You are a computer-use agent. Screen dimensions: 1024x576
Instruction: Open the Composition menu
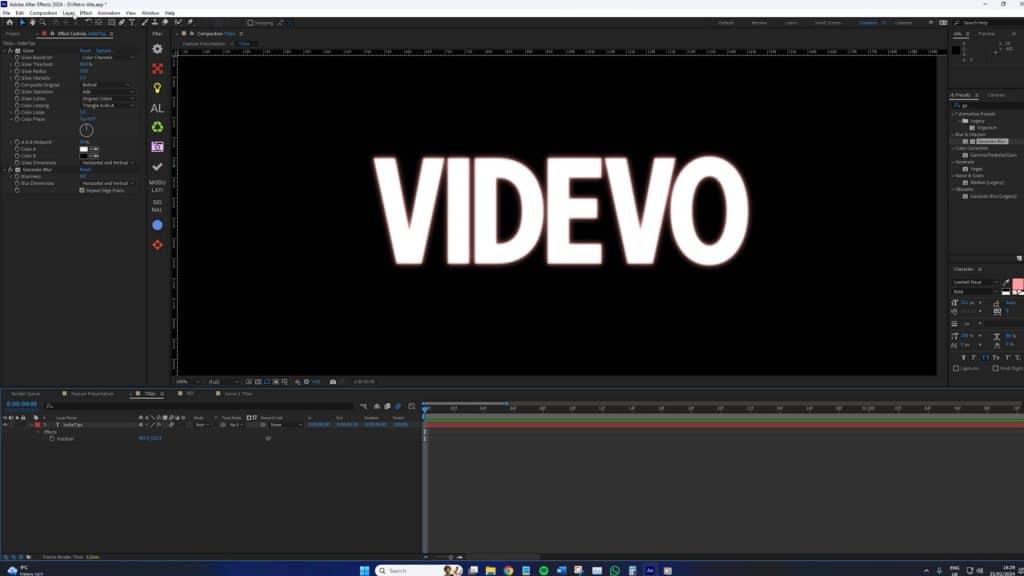click(x=43, y=13)
